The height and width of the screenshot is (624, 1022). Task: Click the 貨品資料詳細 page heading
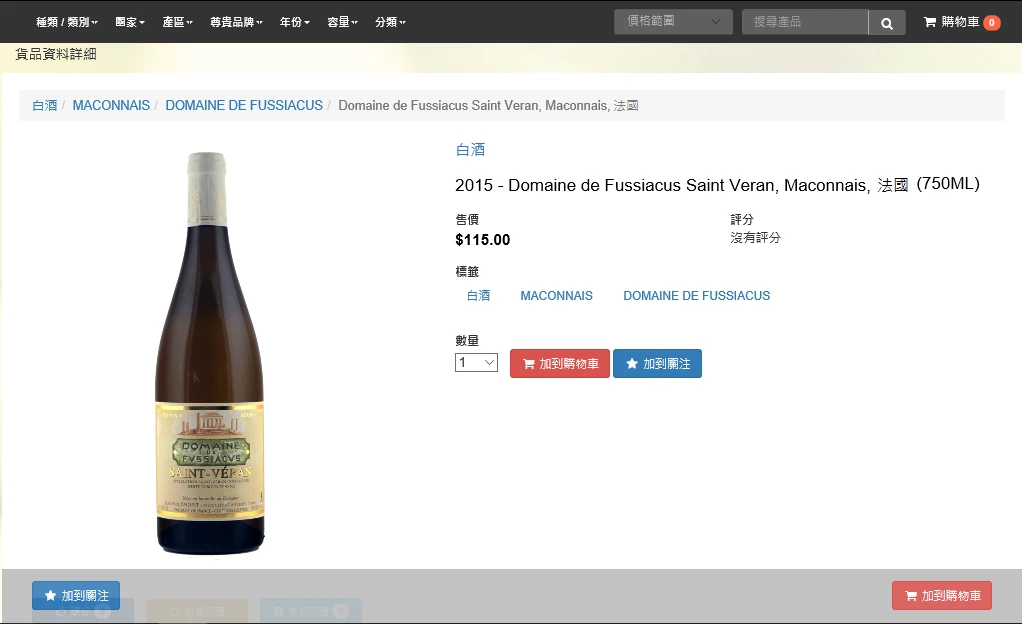coord(56,54)
